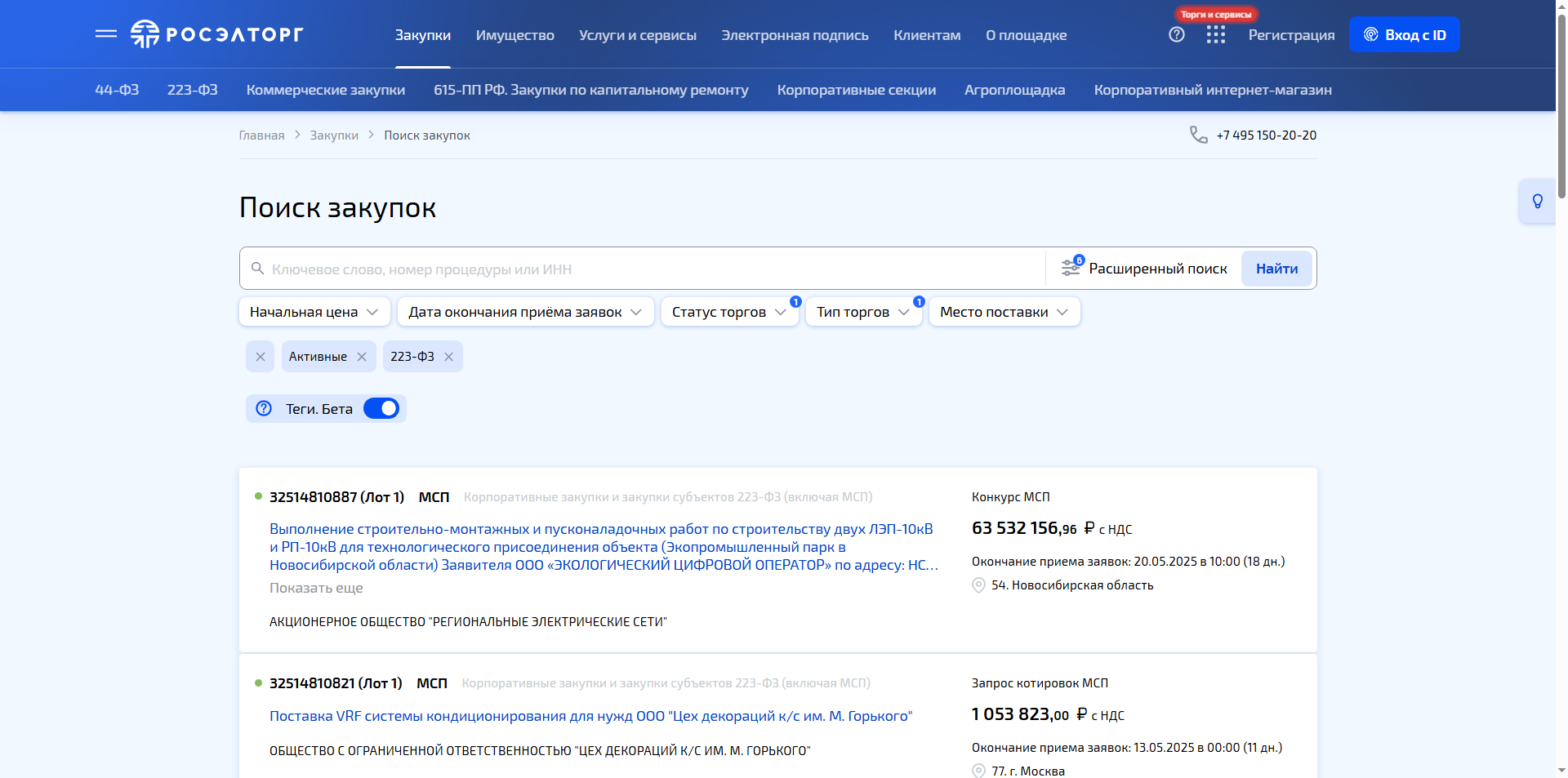Image resolution: width=1568 pixels, height=778 pixels.
Task: Open the Электронная подпись menu item
Action: click(795, 35)
